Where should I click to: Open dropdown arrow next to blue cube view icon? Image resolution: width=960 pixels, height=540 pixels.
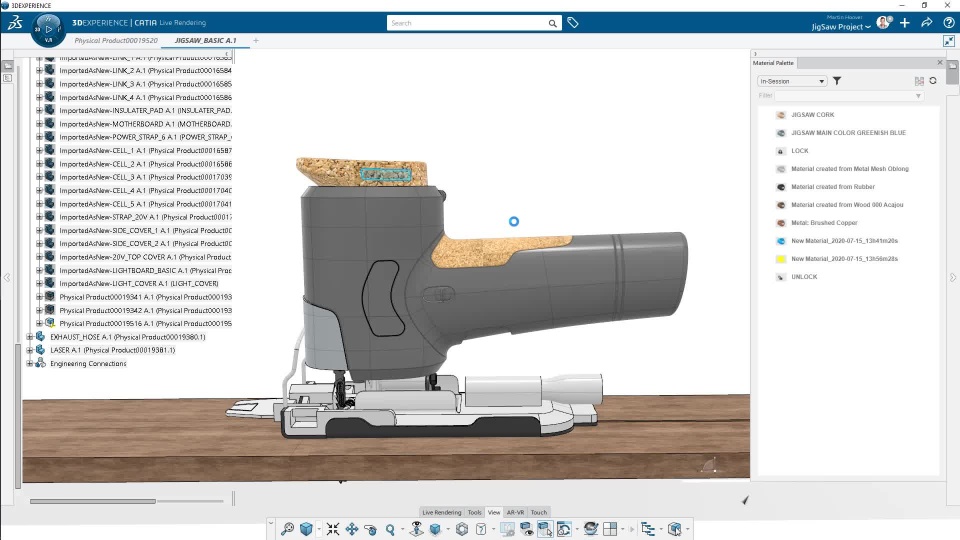pos(318,529)
